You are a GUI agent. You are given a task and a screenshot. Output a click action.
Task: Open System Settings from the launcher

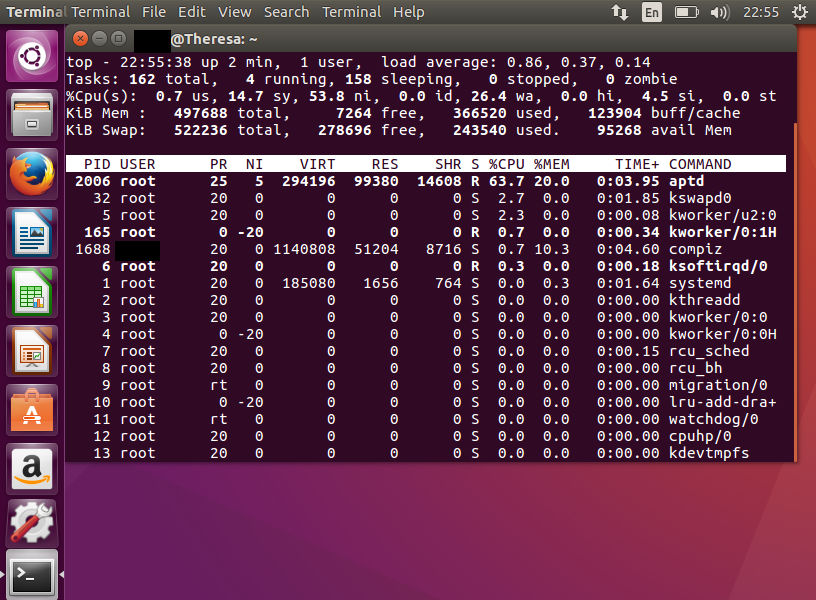click(x=32, y=520)
